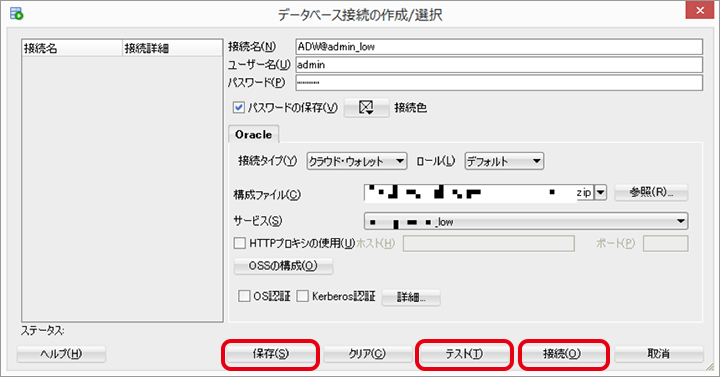This screenshot has height=377, width=720.
Task: Focus the ユーザー名 input field
Action: (x=499, y=65)
